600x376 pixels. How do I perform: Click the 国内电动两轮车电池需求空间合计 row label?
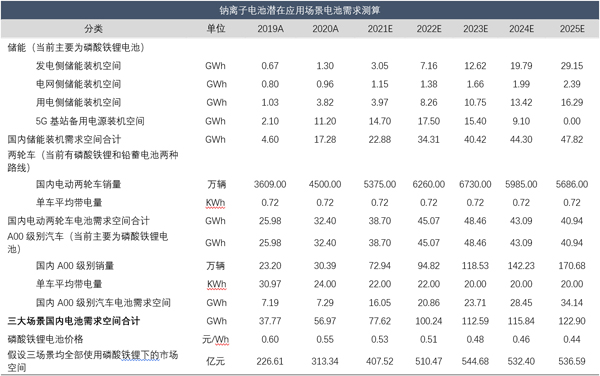(78, 221)
